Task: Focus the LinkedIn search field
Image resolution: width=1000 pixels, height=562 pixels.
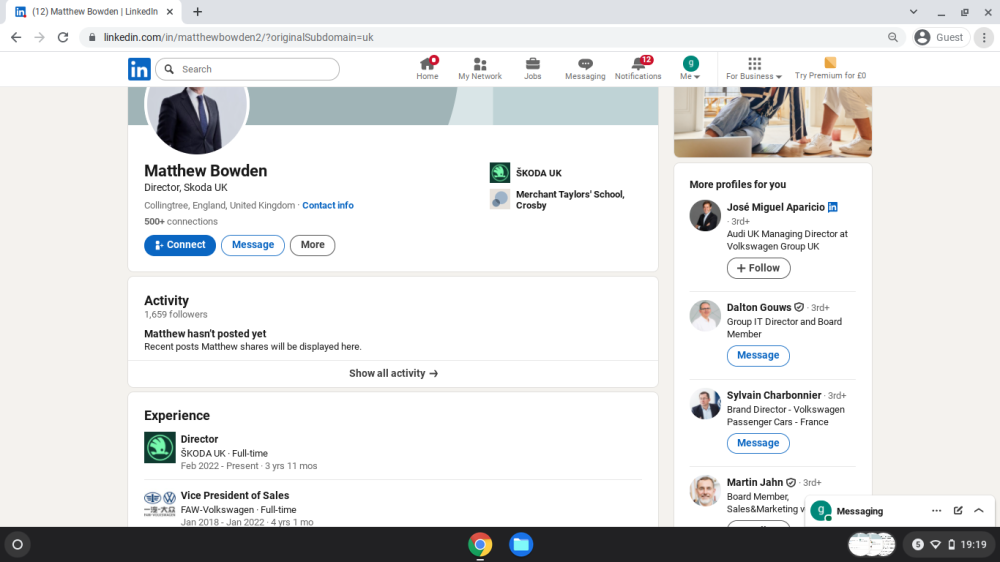Action: tap(247, 69)
